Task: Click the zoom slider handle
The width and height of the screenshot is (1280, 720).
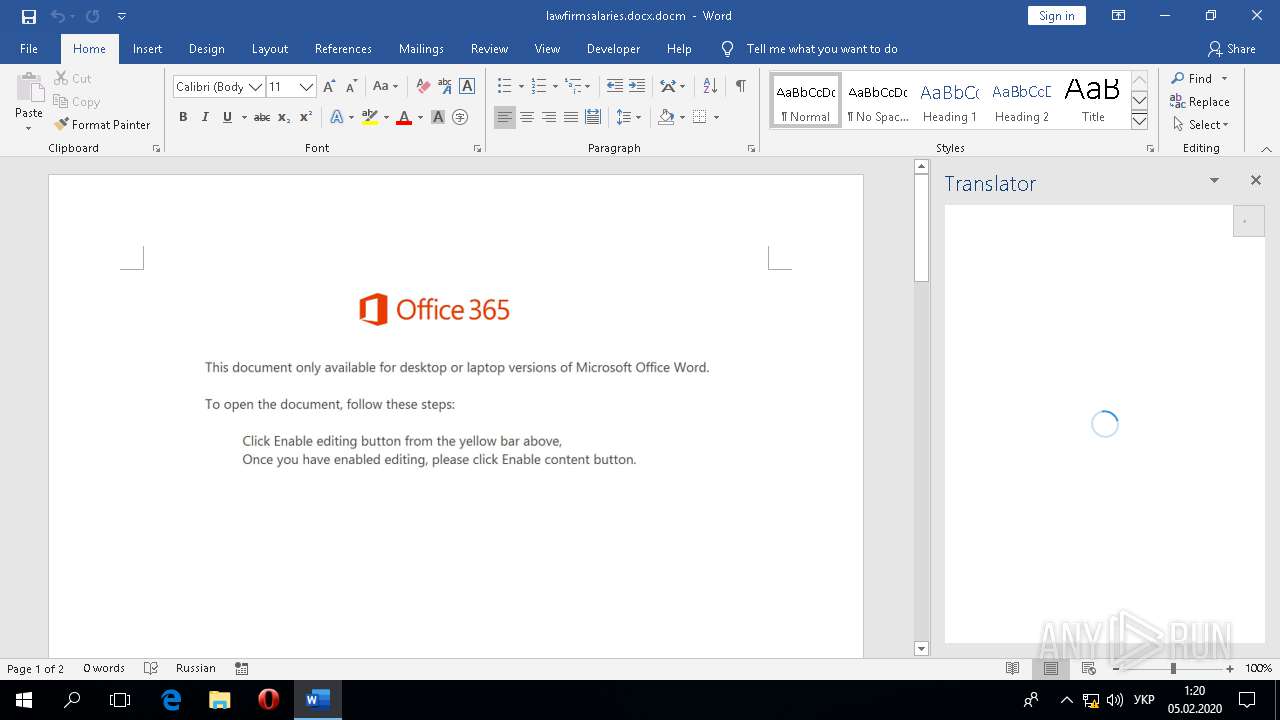Action: [x=1173, y=668]
